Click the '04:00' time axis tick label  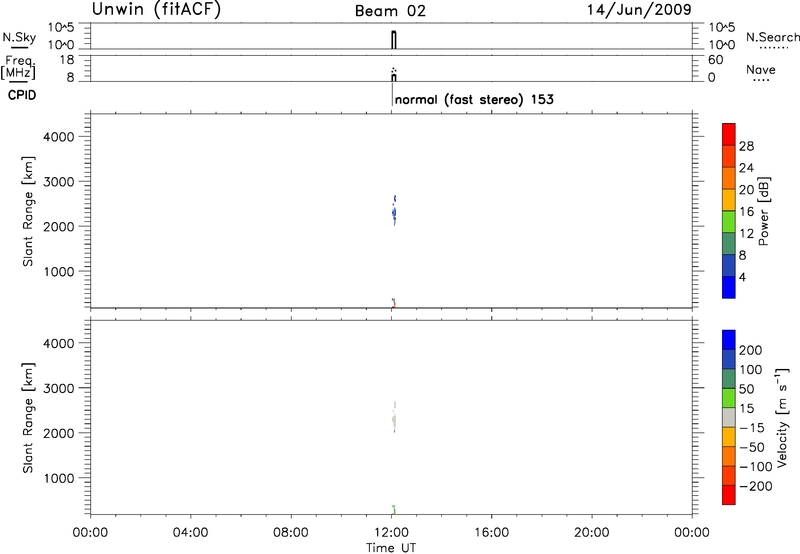click(190, 533)
